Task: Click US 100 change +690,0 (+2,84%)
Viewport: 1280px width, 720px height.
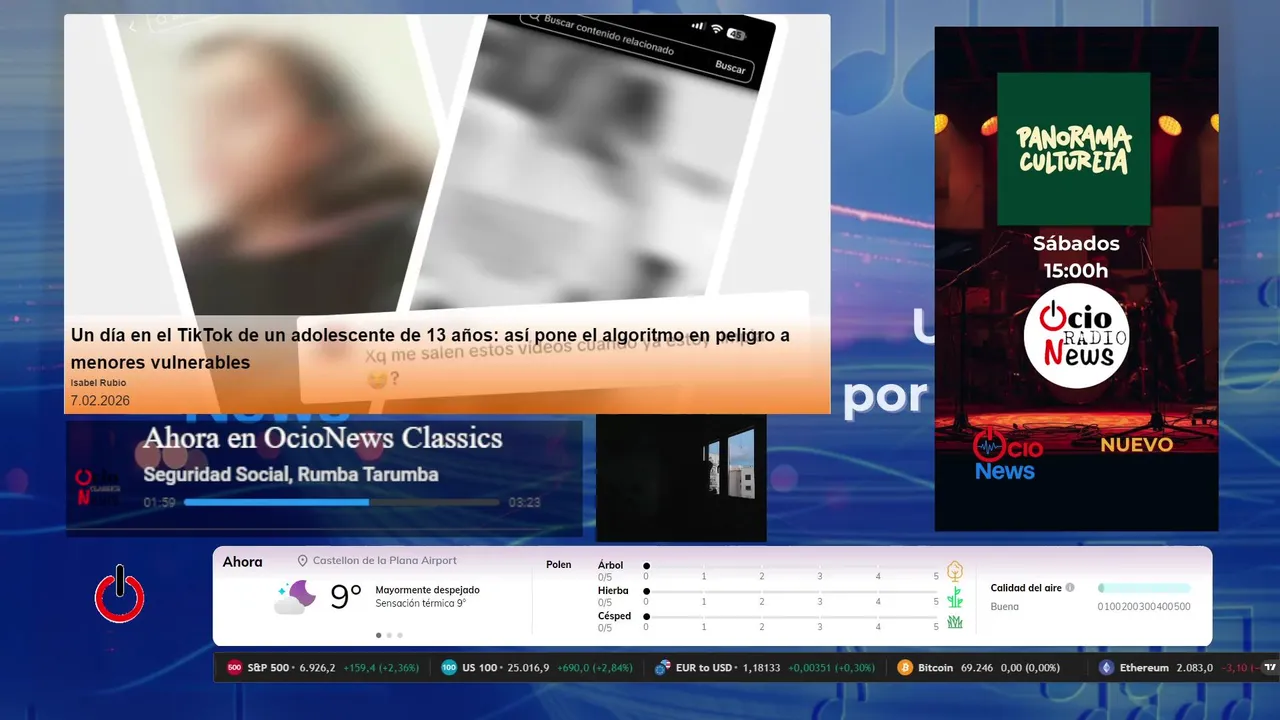Action: click(594, 667)
